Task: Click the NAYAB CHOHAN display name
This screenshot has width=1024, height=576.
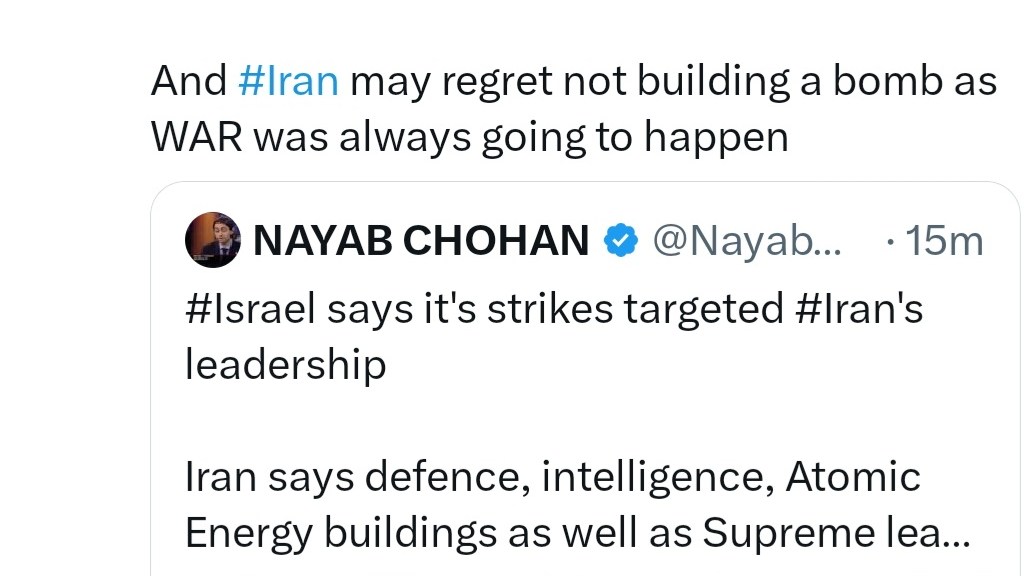Action: (421, 240)
